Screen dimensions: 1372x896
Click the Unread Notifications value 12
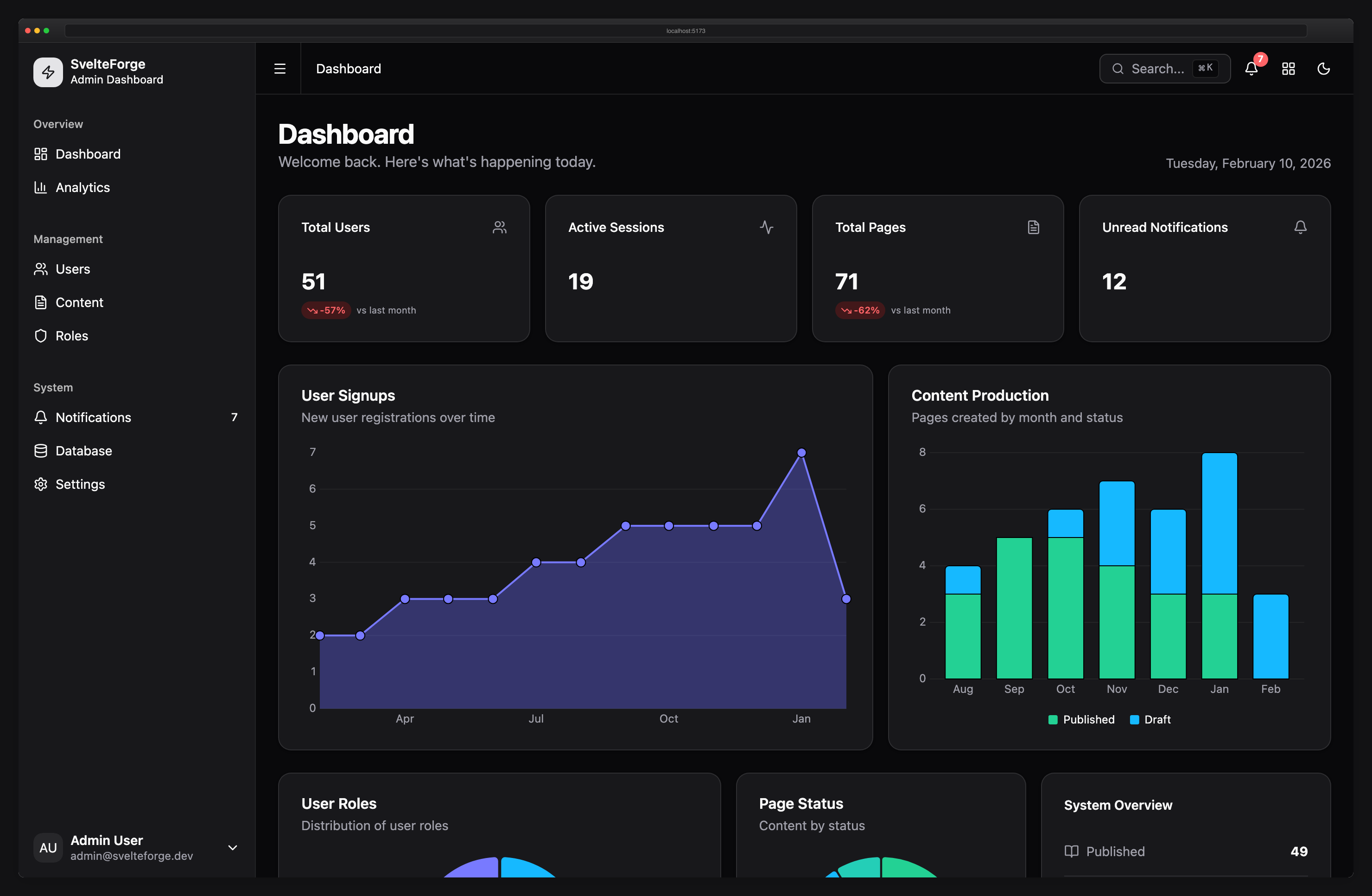point(1114,282)
